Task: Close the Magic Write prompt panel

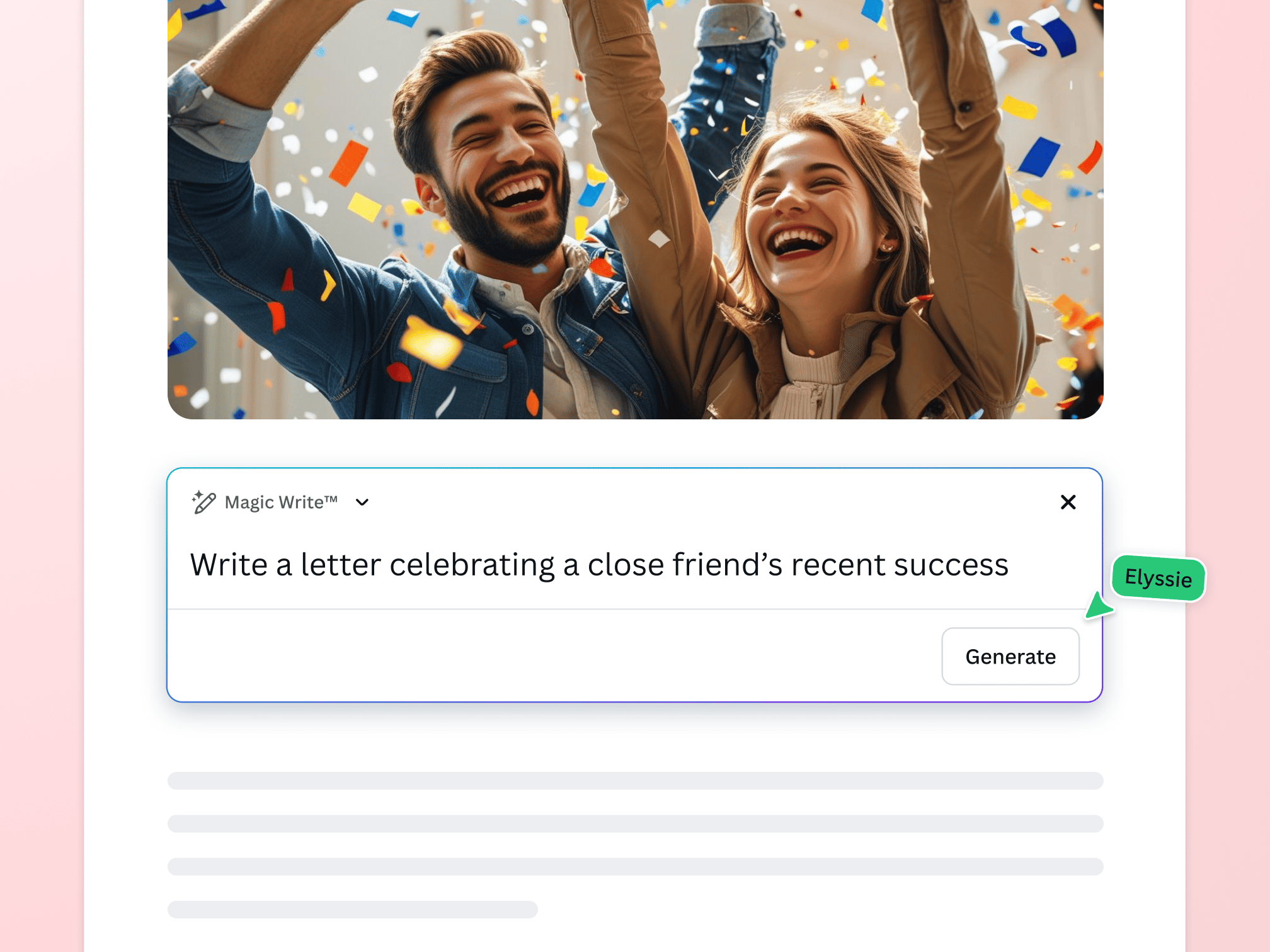Action: (1068, 502)
